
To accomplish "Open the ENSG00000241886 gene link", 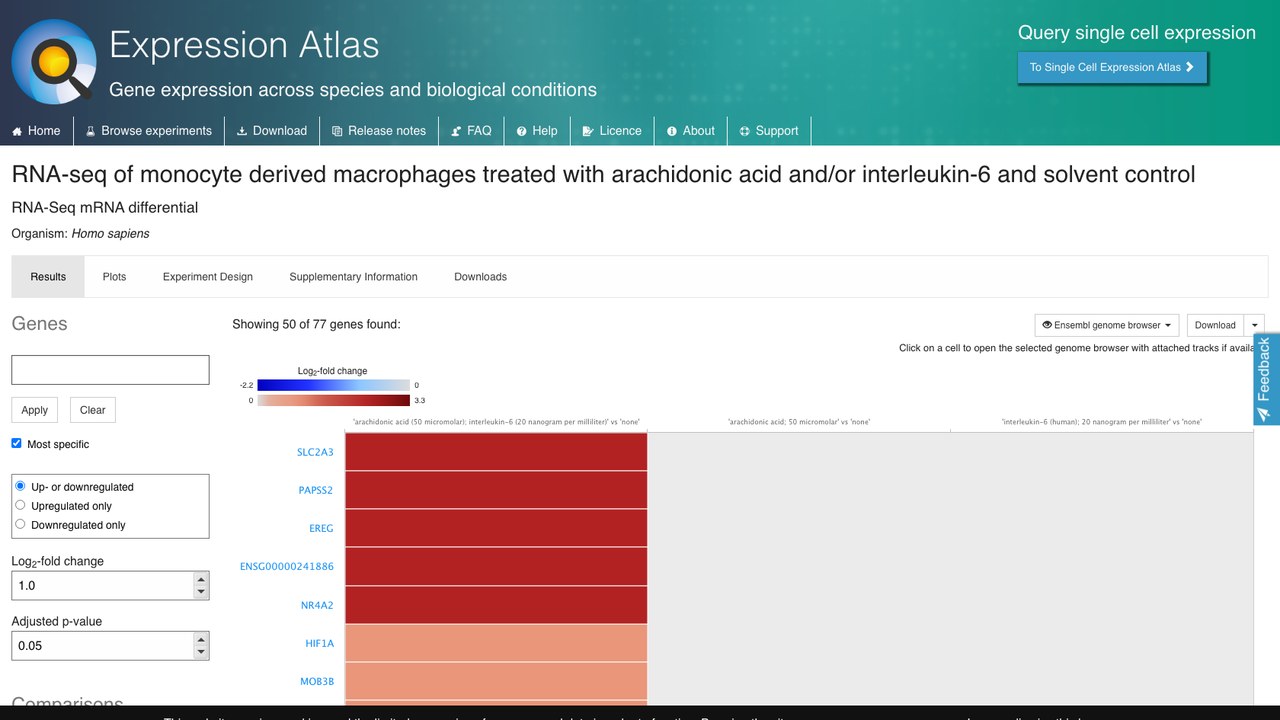I will [x=287, y=567].
